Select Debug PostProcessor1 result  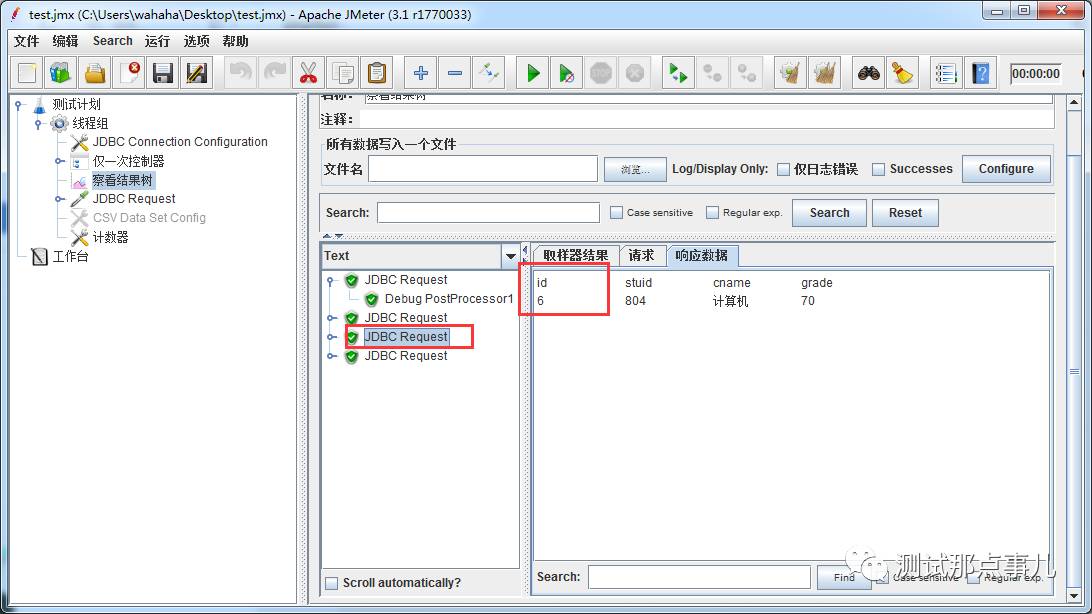click(x=448, y=299)
